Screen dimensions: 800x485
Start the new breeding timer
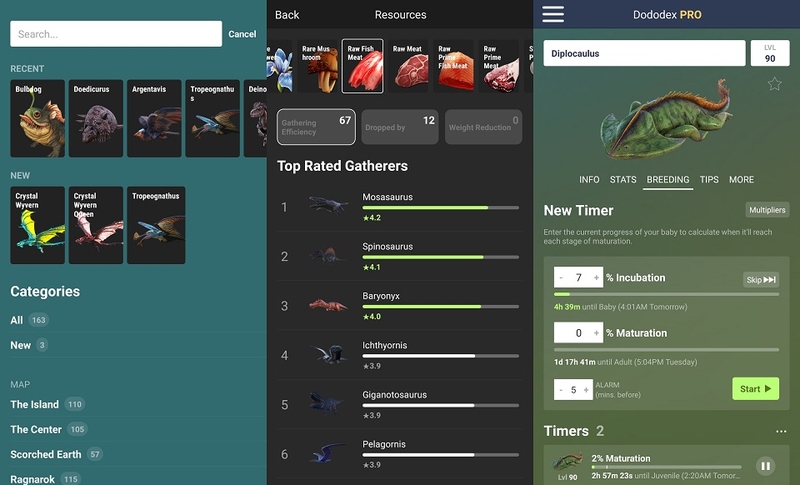click(x=755, y=389)
